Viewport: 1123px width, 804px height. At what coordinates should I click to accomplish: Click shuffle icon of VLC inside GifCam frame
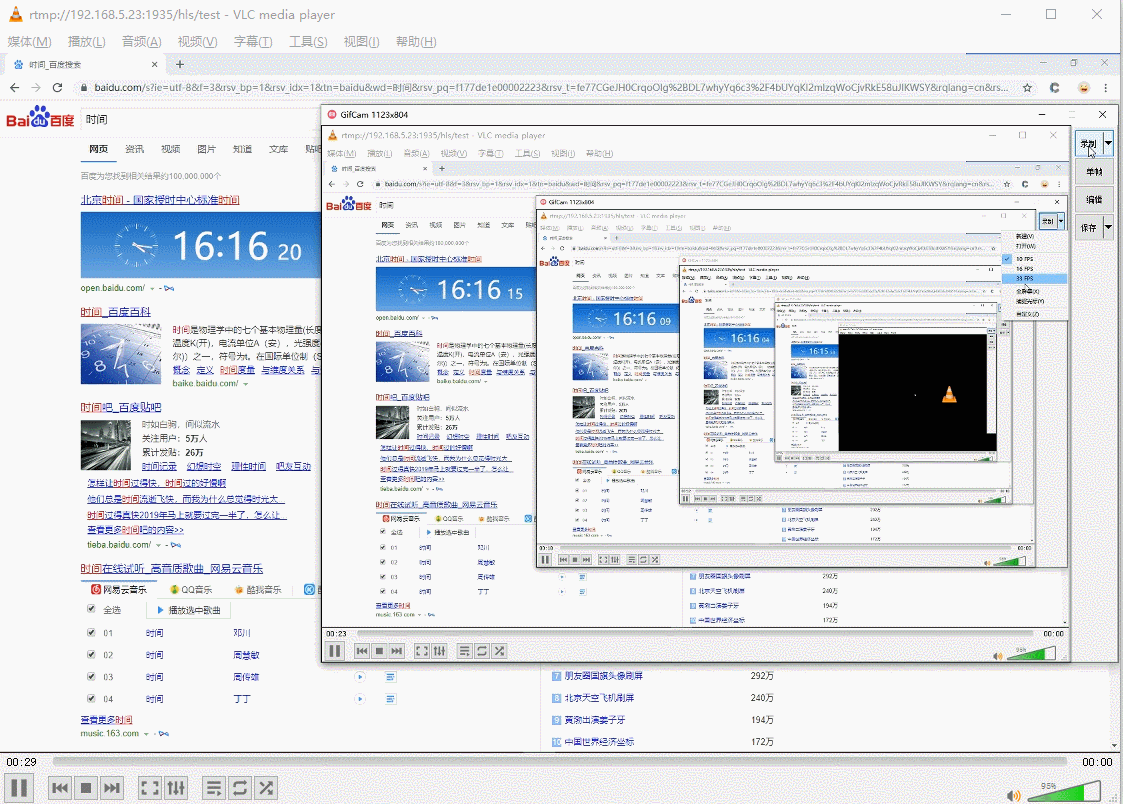(x=499, y=651)
